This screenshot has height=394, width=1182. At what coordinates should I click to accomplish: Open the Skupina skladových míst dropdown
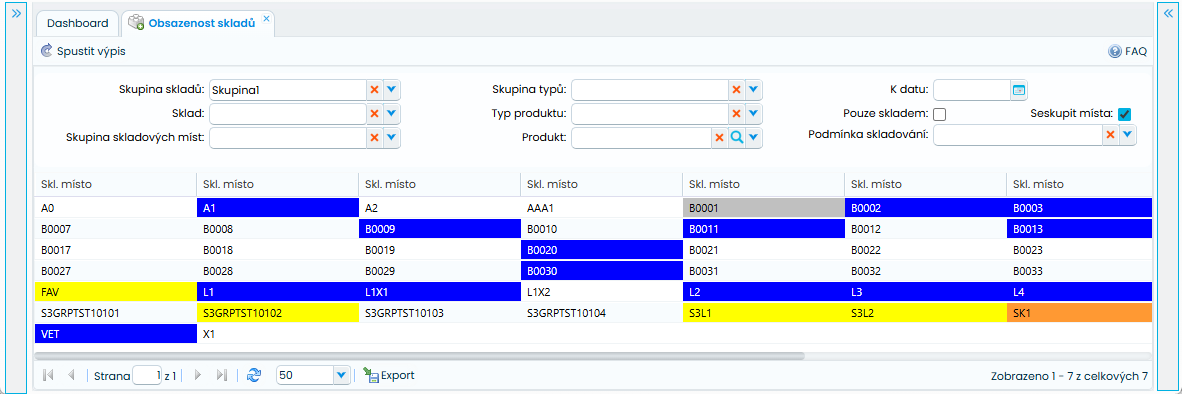(x=391, y=138)
